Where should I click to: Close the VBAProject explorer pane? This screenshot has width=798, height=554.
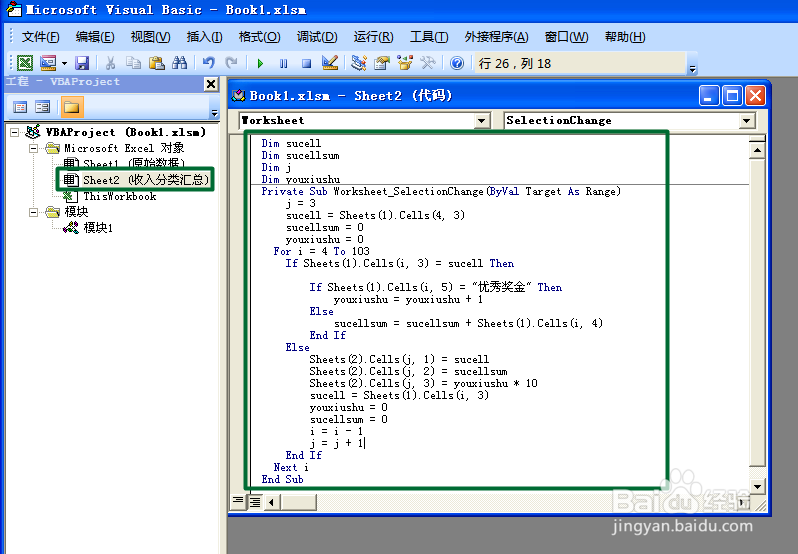pyautogui.click(x=211, y=84)
